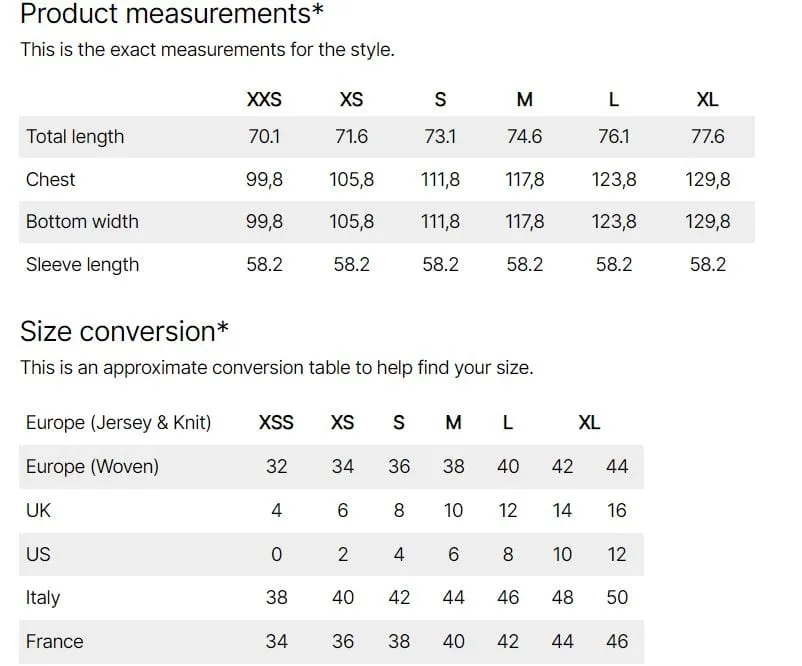Screen dimensions: 802x666
Task: Click the Total length row label
Action: pos(75,137)
